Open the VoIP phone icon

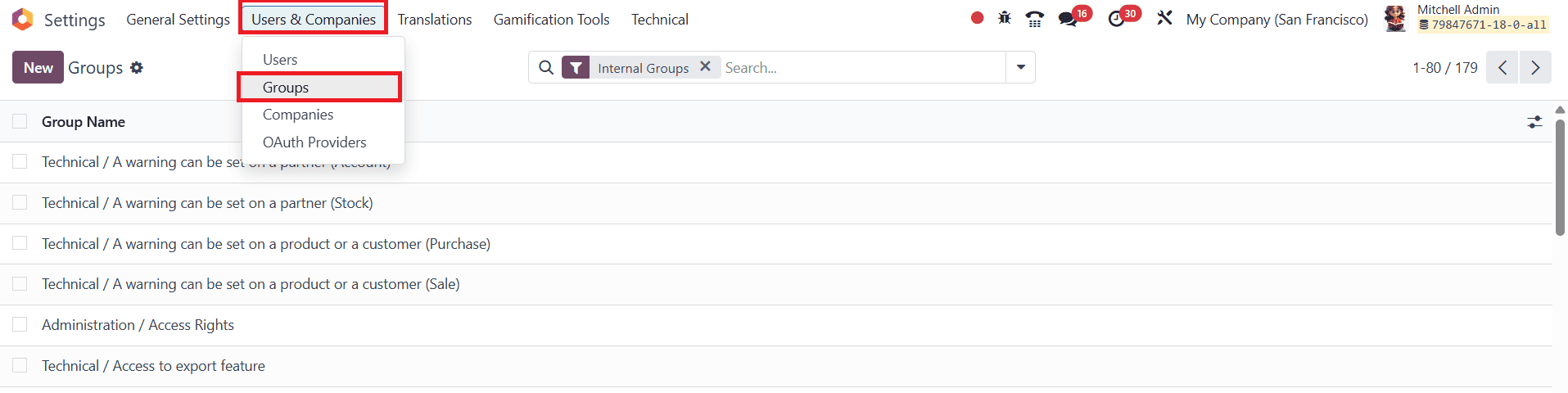click(x=1035, y=19)
